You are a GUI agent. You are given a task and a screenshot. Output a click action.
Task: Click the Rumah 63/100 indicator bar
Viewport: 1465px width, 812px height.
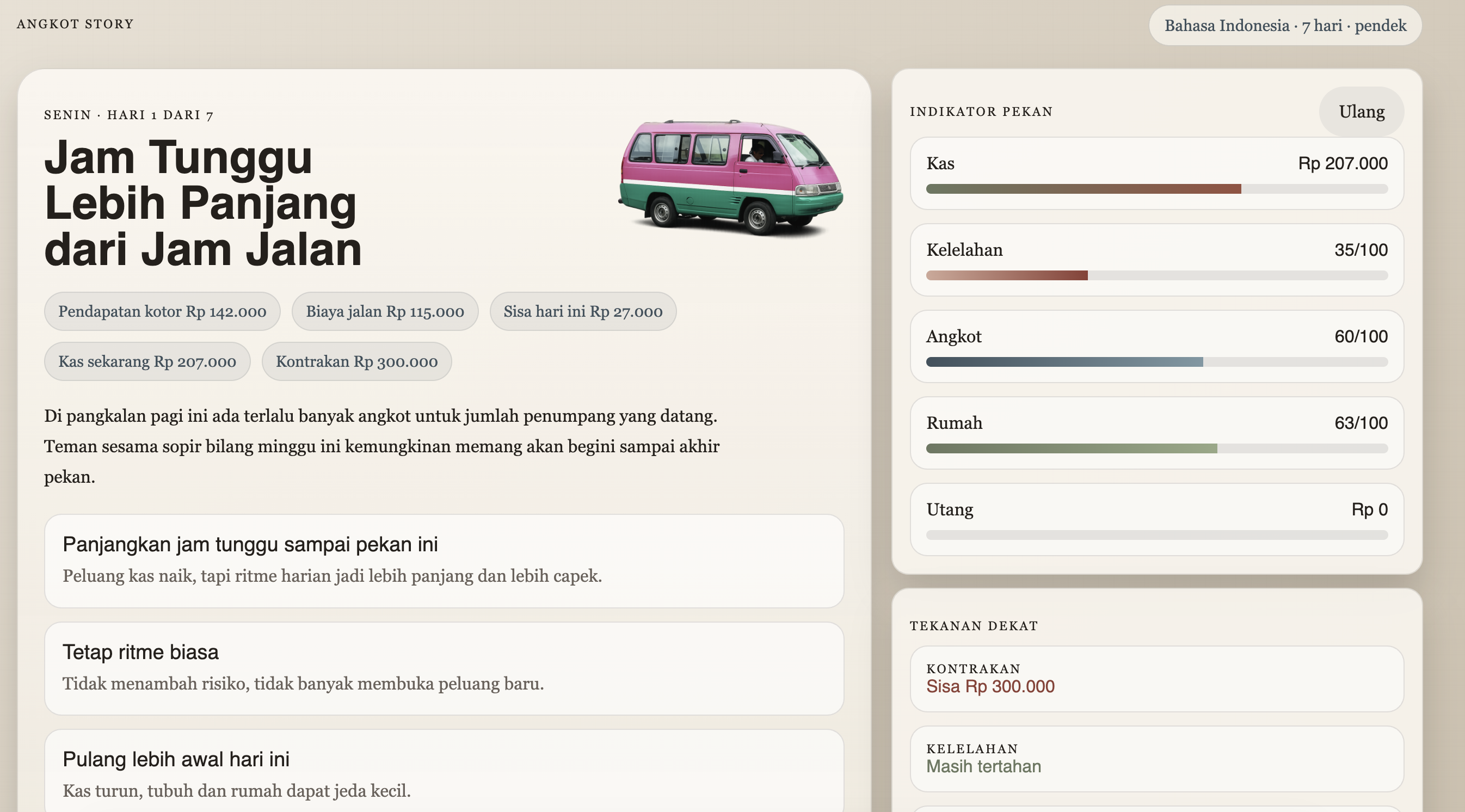pos(1156,448)
